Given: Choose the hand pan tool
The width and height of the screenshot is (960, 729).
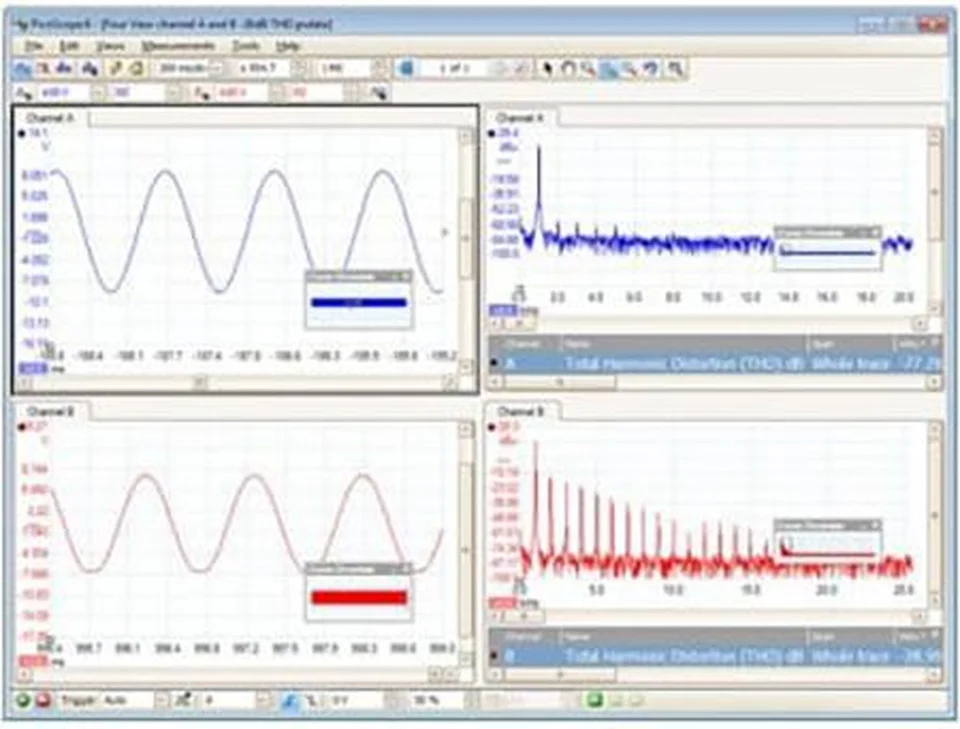Looking at the screenshot, I should 567,69.
